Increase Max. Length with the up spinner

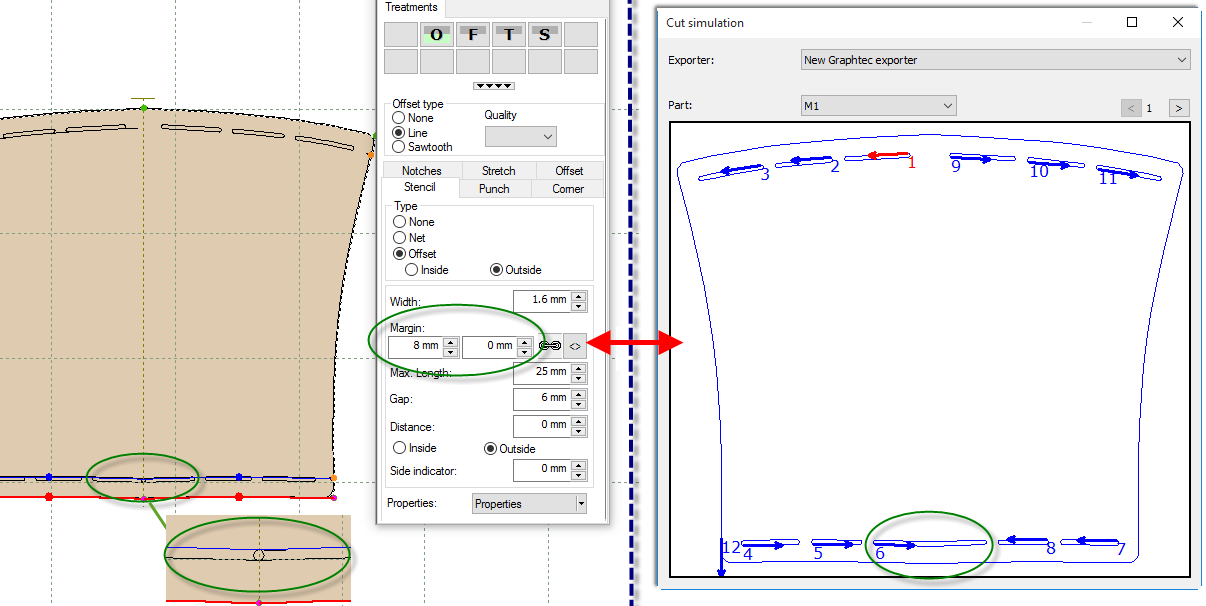pos(579,367)
